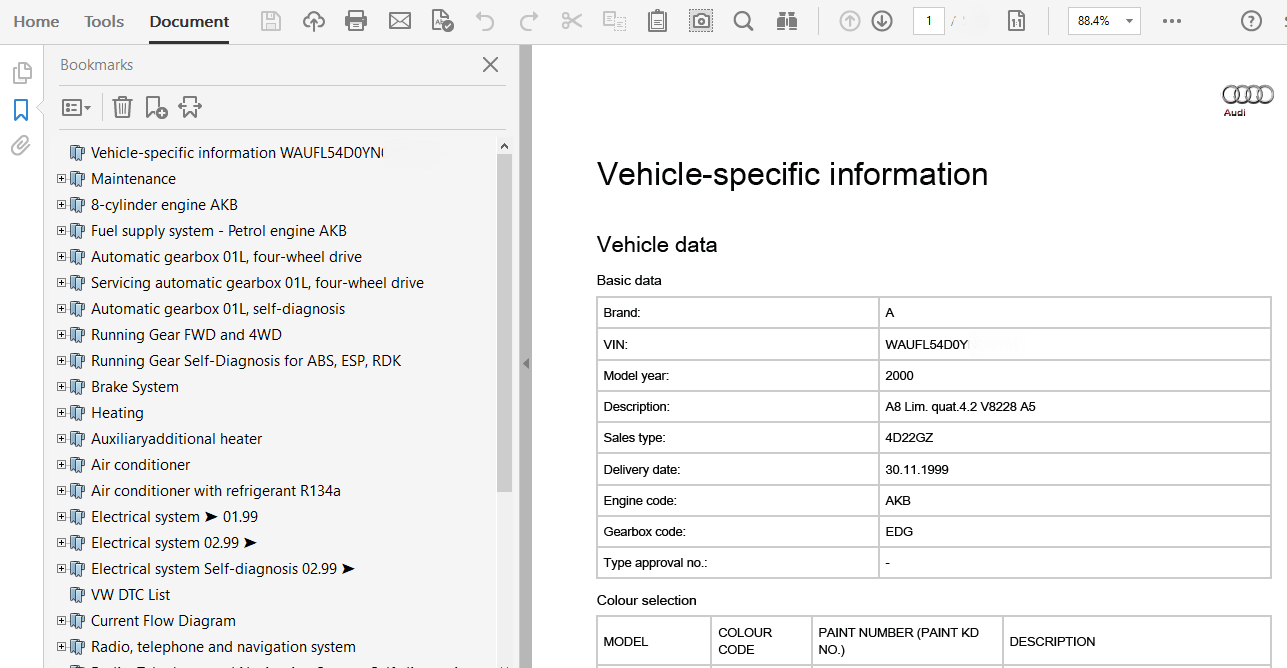Redo the last action
Viewport: 1287px width, 668px height.
coord(529,21)
